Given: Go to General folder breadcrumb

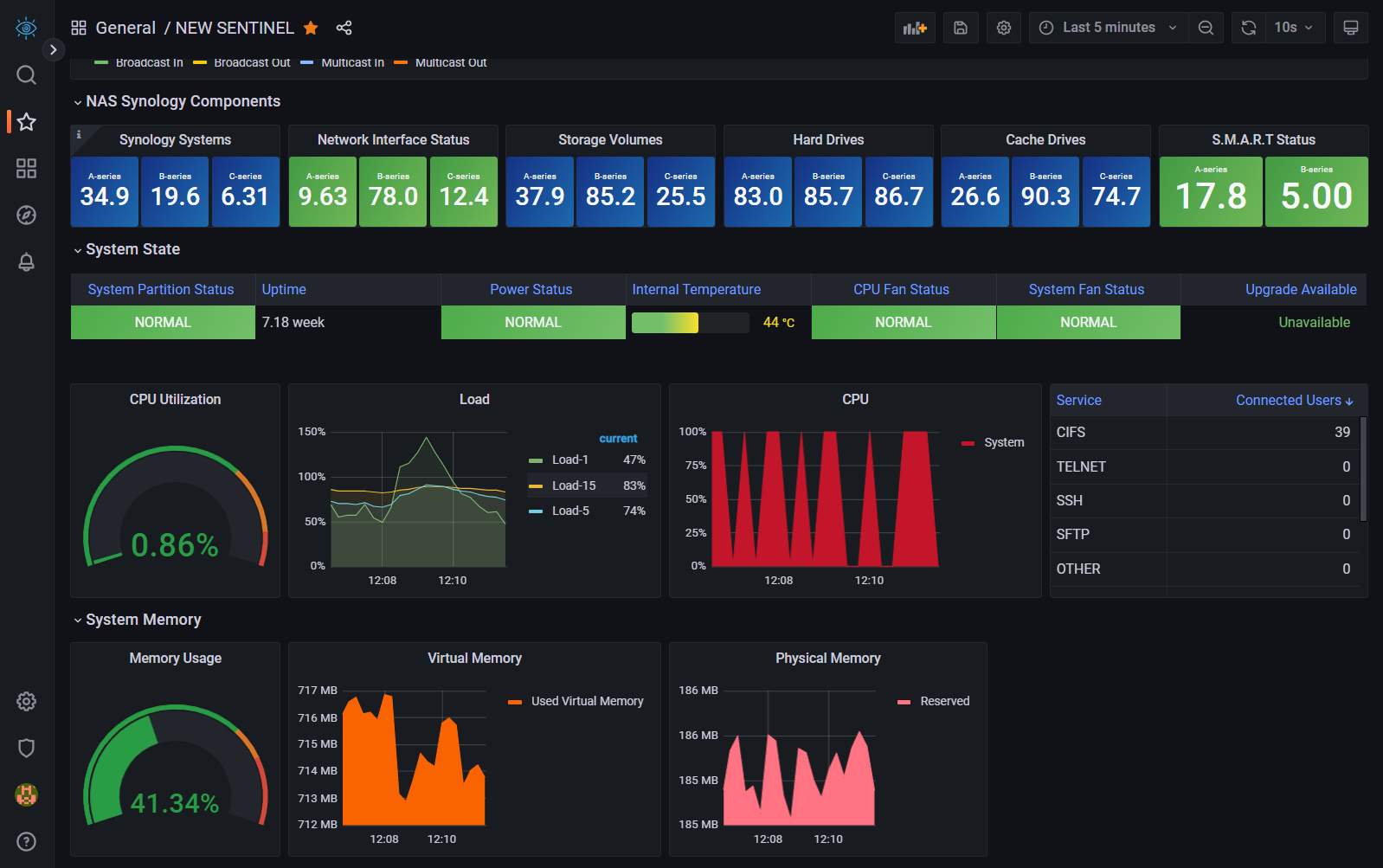Looking at the screenshot, I should (x=125, y=28).
